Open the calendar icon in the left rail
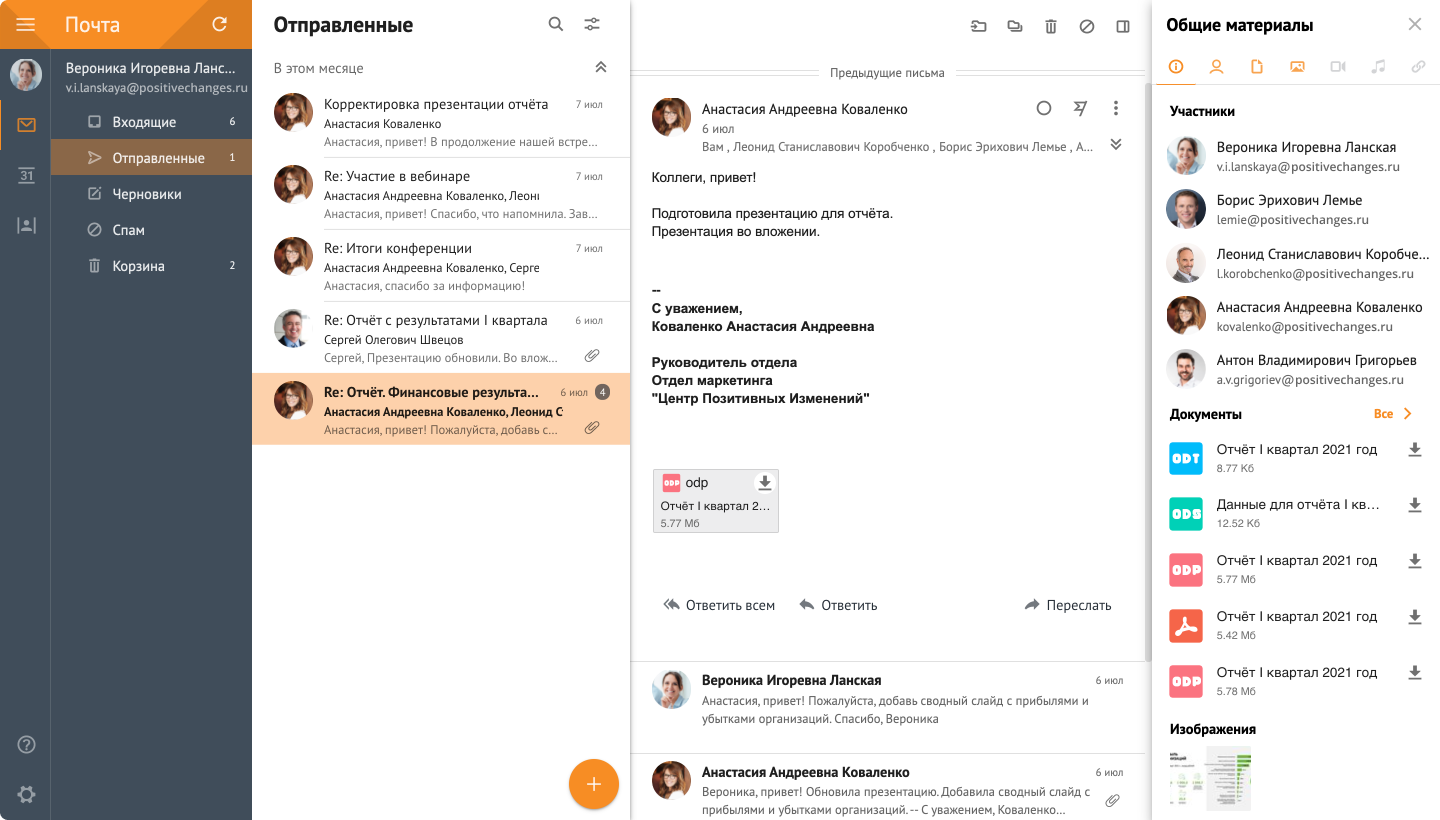 pyautogui.click(x=26, y=176)
